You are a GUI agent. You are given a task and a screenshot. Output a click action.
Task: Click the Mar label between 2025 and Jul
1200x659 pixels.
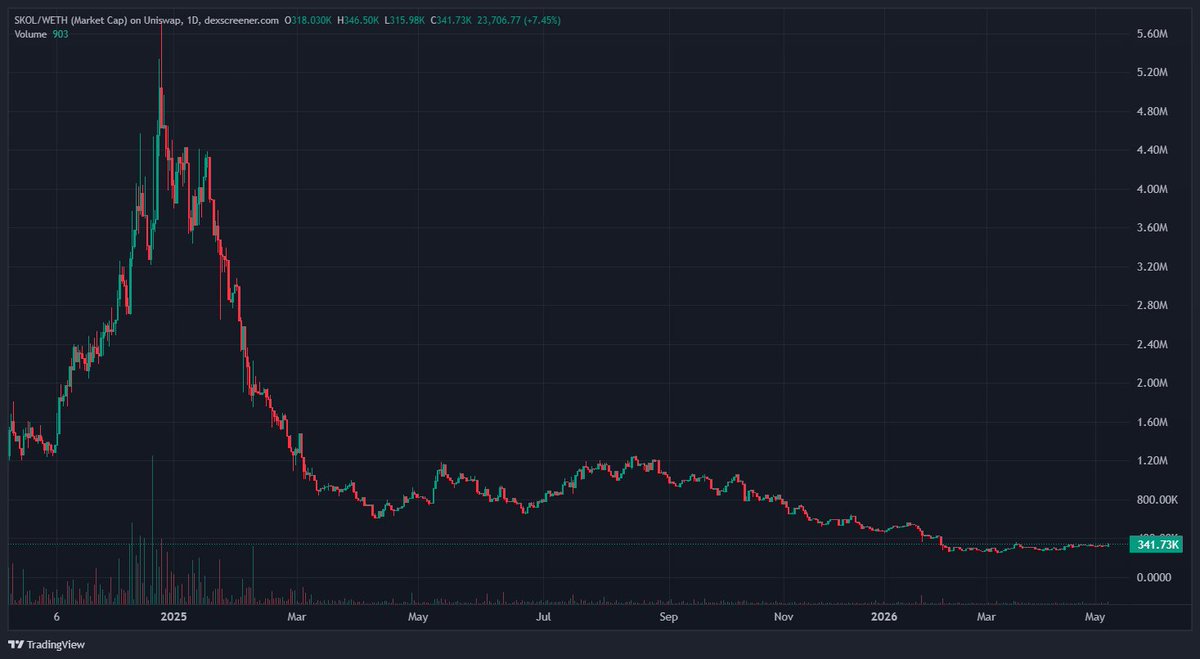[296, 618]
